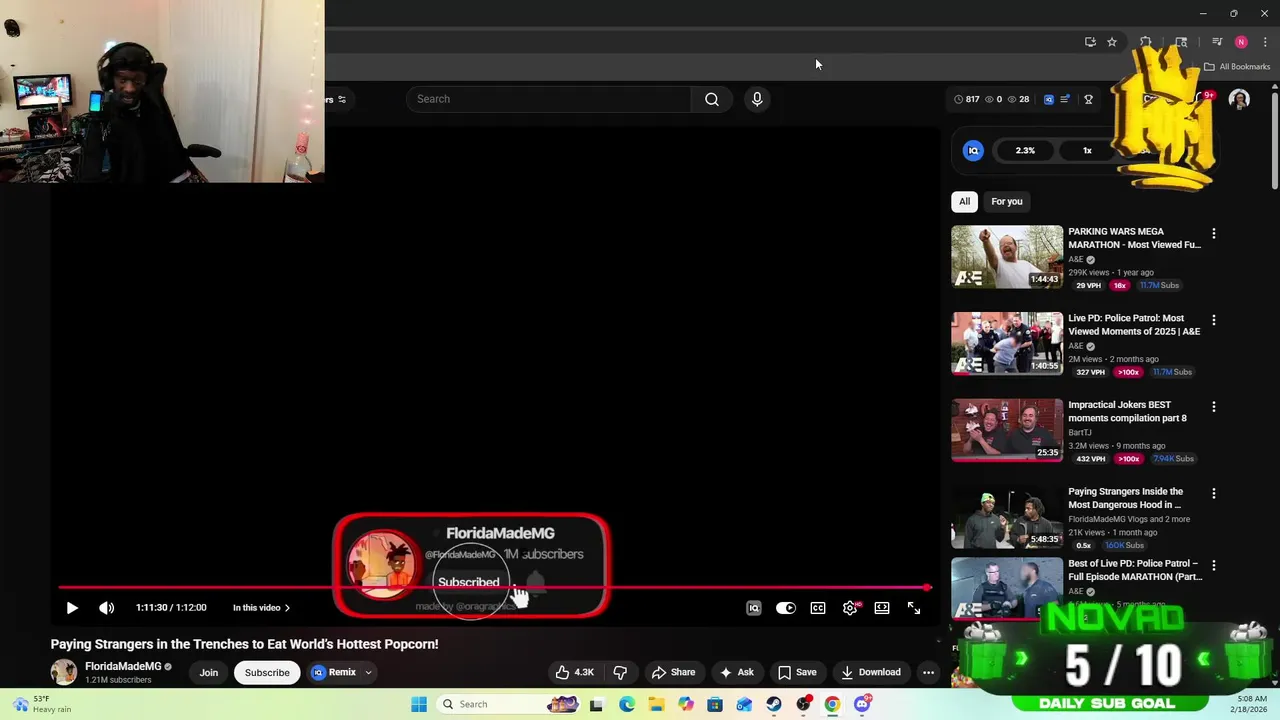This screenshot has height=720, width=1280.
Task: Open All Bookmarks folder
Action: click(x=1237, y=67)
